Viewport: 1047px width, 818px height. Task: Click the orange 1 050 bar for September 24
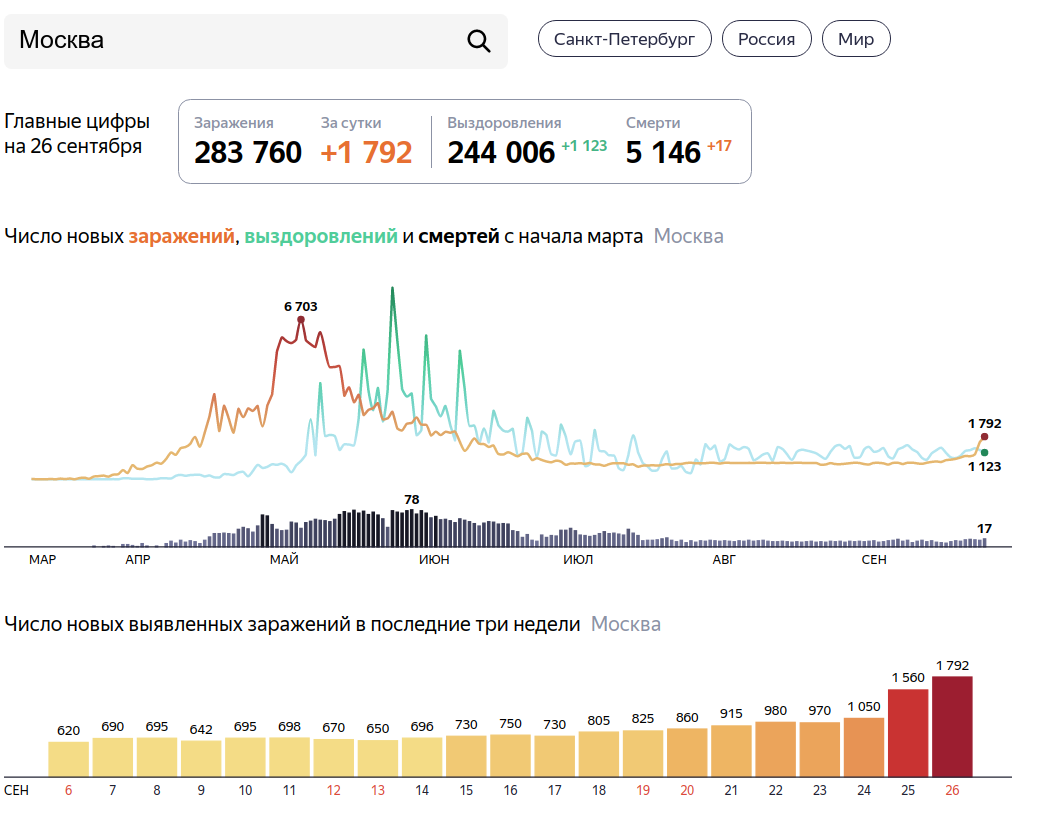[864, 746]
